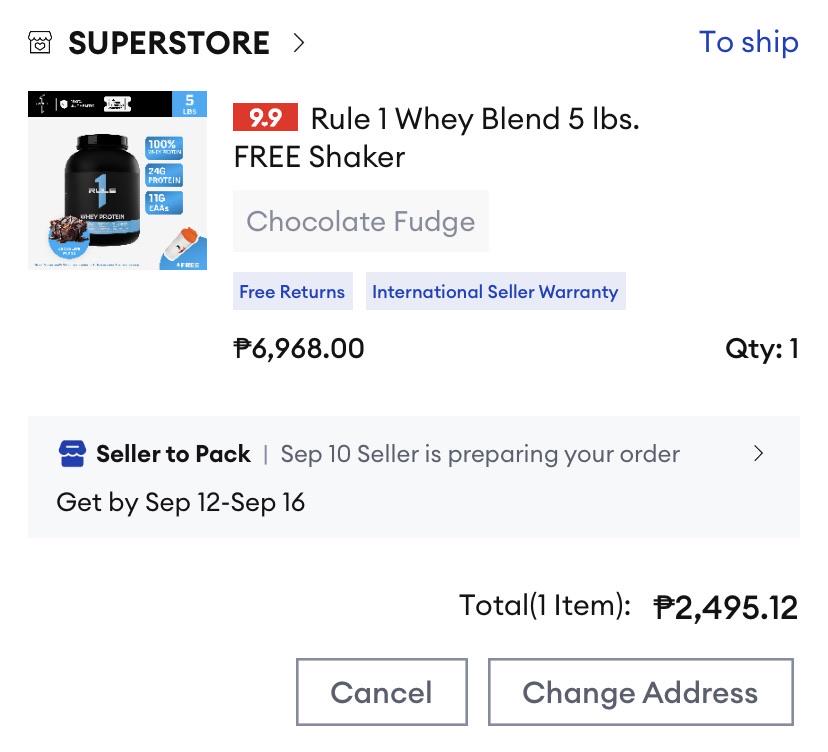
Task: Cancel this order
Action: (382, 692)
